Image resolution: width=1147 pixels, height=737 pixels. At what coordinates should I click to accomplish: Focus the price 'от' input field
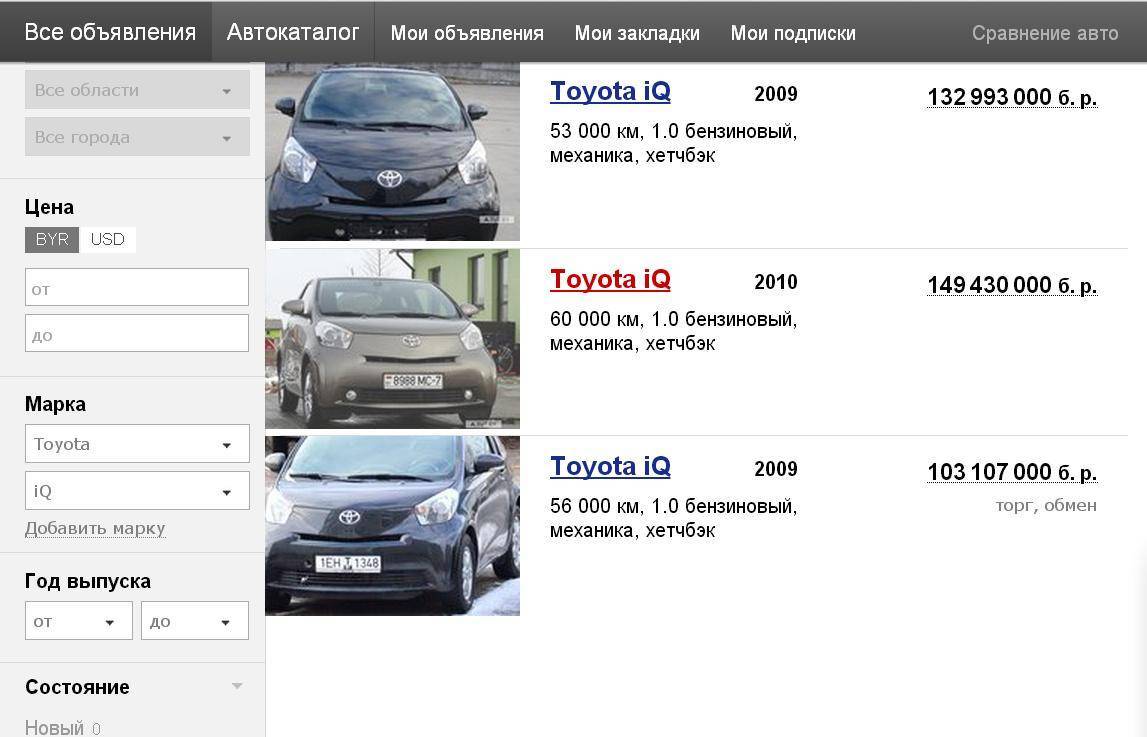tap(137, 287)
